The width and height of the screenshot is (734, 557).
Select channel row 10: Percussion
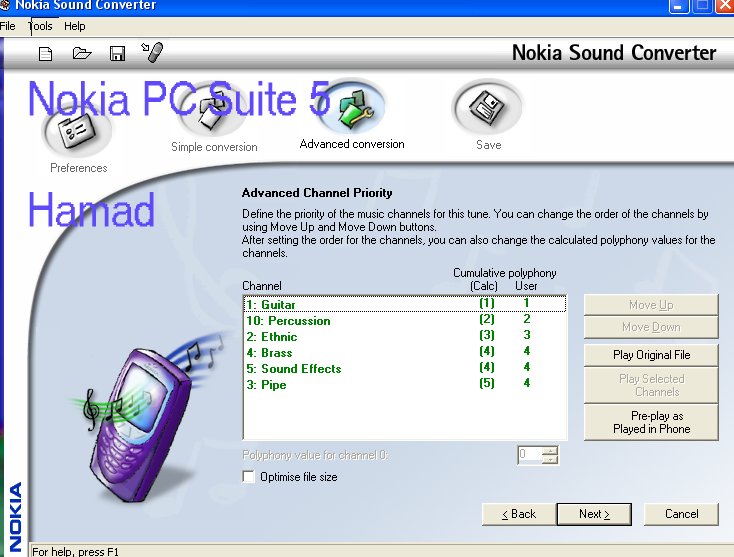pyautogui.click(x=405, y=321)
